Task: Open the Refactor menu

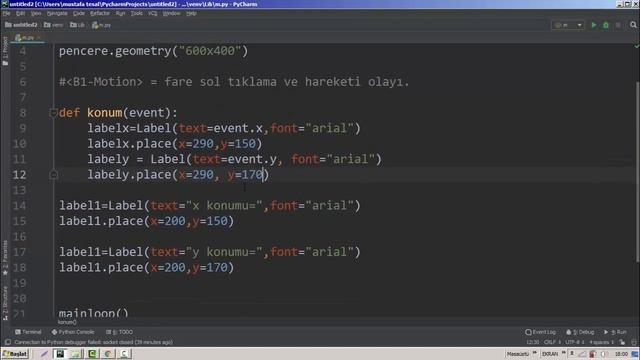Action: [100, 13]
